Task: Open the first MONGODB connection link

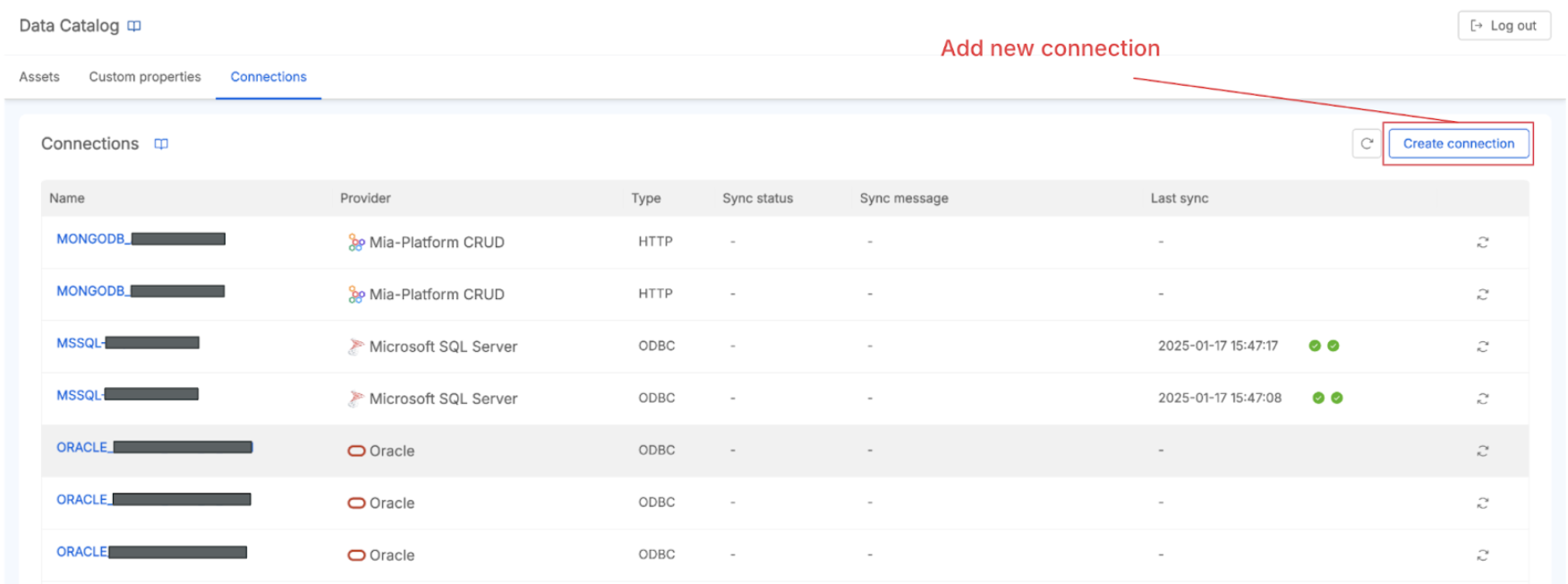Action: (x=90, y=239)
